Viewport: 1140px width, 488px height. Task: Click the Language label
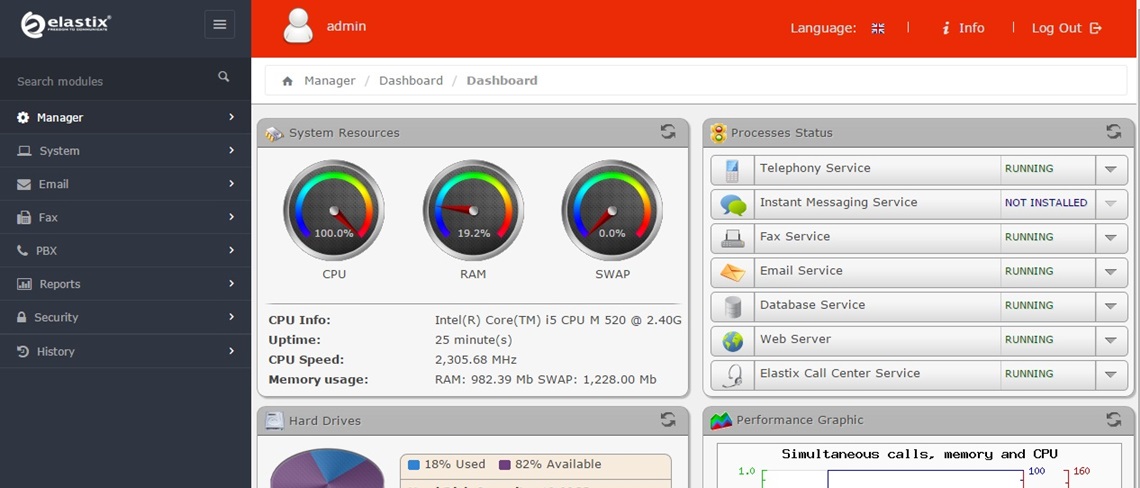coord(823,28)
